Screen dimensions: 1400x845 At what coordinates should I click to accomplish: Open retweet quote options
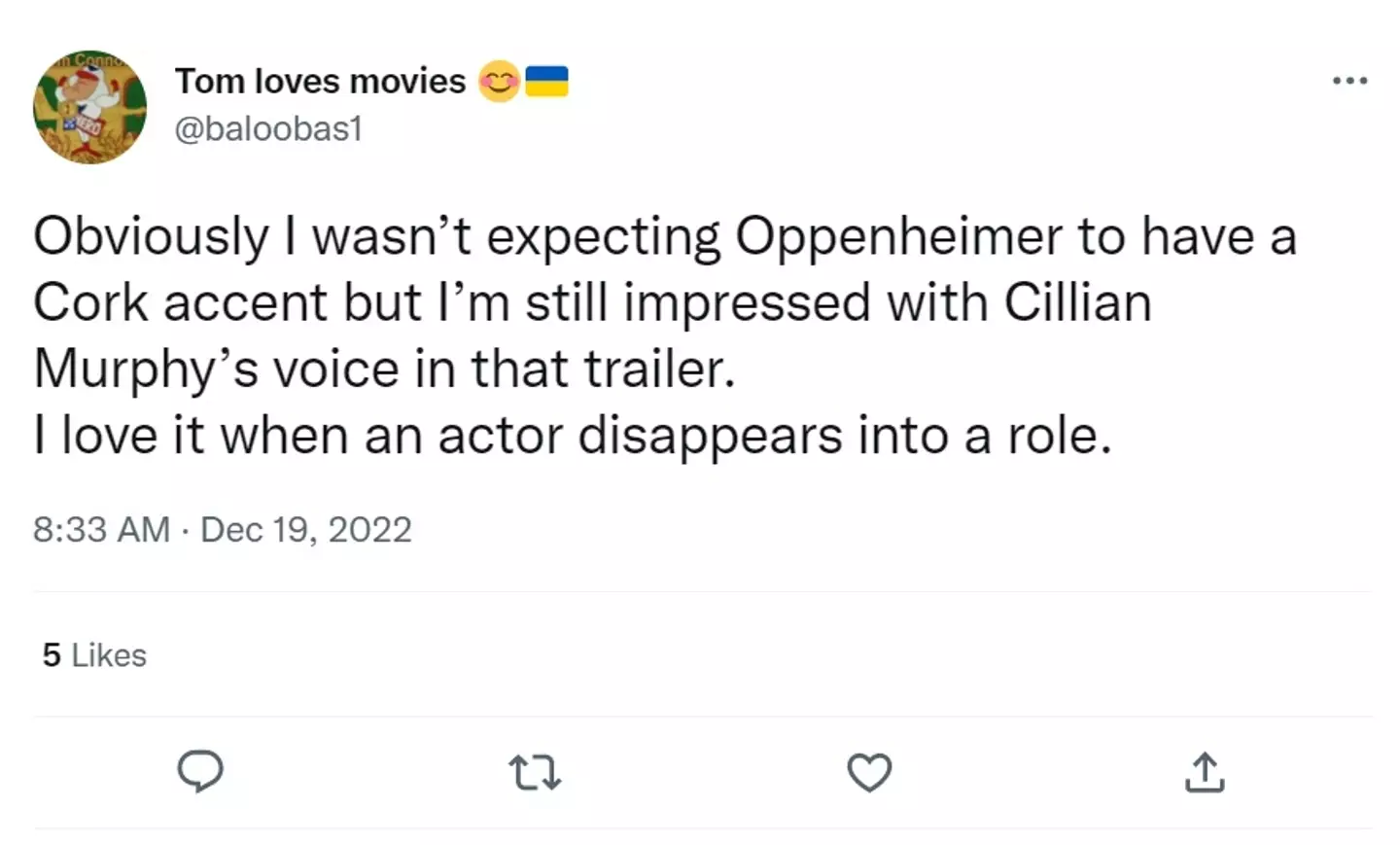coord(534,773)
